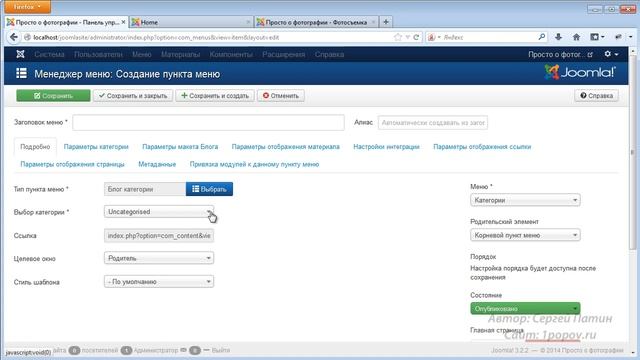Image resolution: width=640 pixels, height=360 pixels.
Task: Click the Joomla logo icon in the admin menu bar
Action: [20, 54]
